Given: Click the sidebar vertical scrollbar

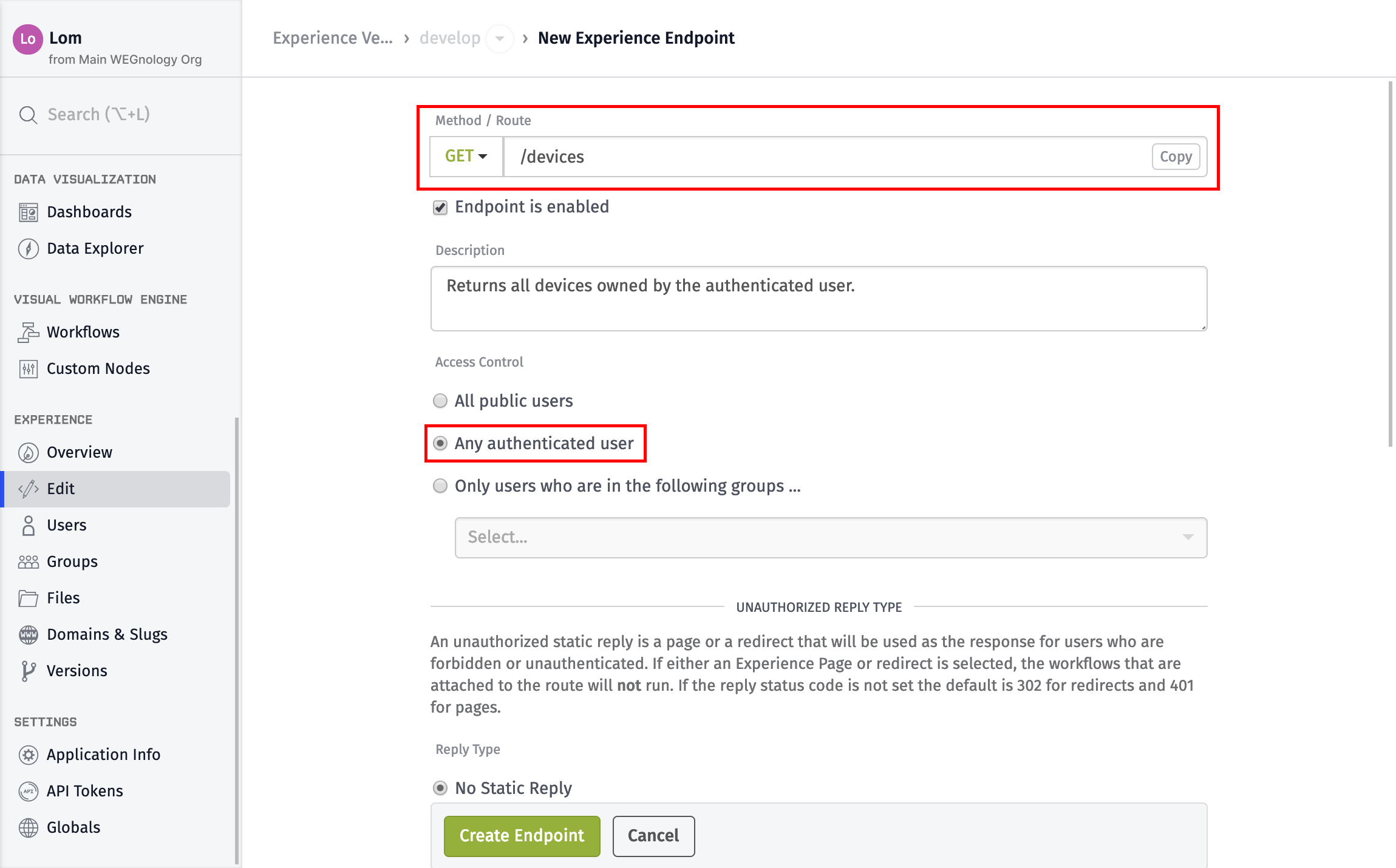Looking at the screenshot, I should (237, 641).
